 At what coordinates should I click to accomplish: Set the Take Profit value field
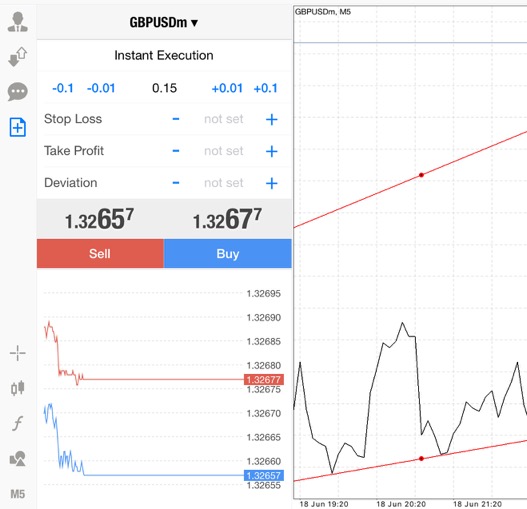click(x=224, y=151)
